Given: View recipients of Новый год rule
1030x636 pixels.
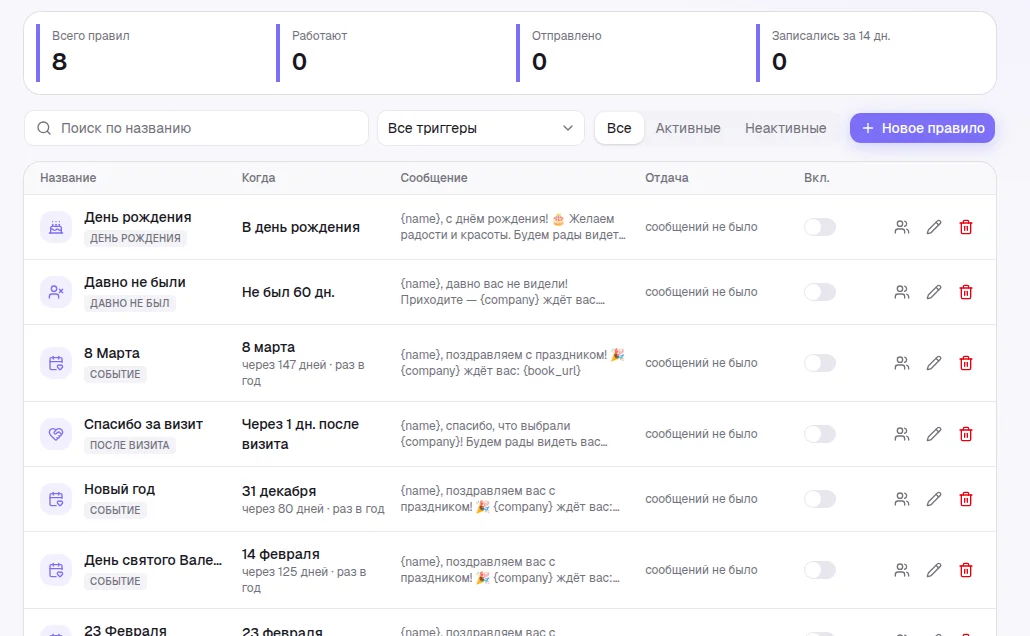Looking at the screenshot, I should pyautogui.click(x=902, y=499).
